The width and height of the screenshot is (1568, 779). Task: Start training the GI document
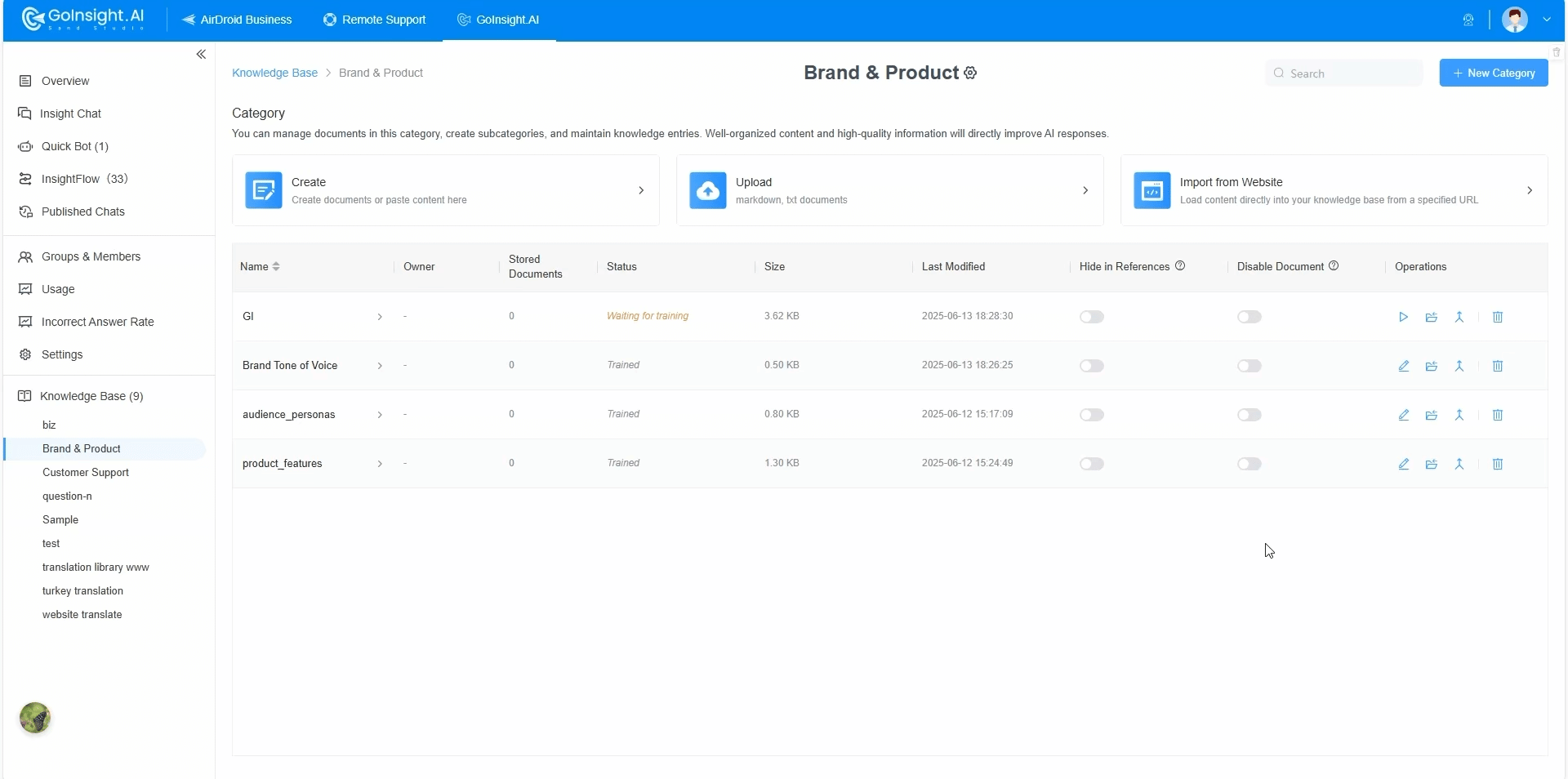(x=1403, y=317)
